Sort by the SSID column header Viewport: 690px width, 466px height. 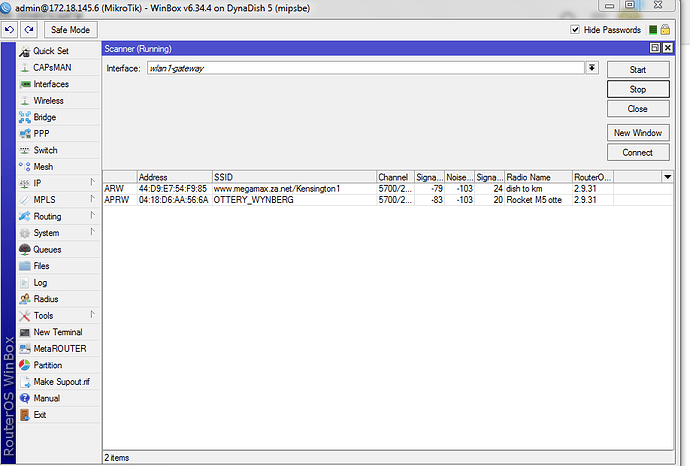293,177
